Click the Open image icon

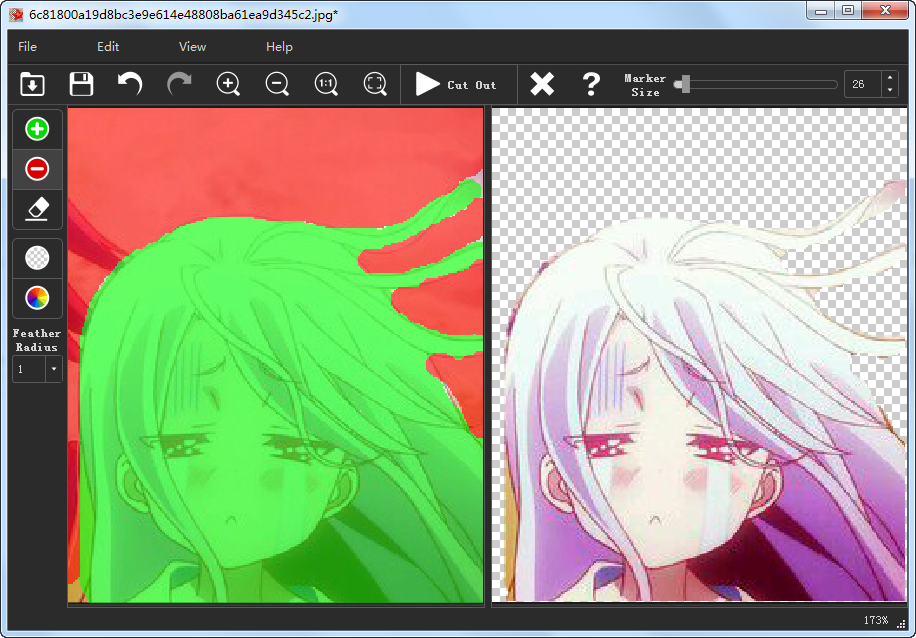pos(32,84)
